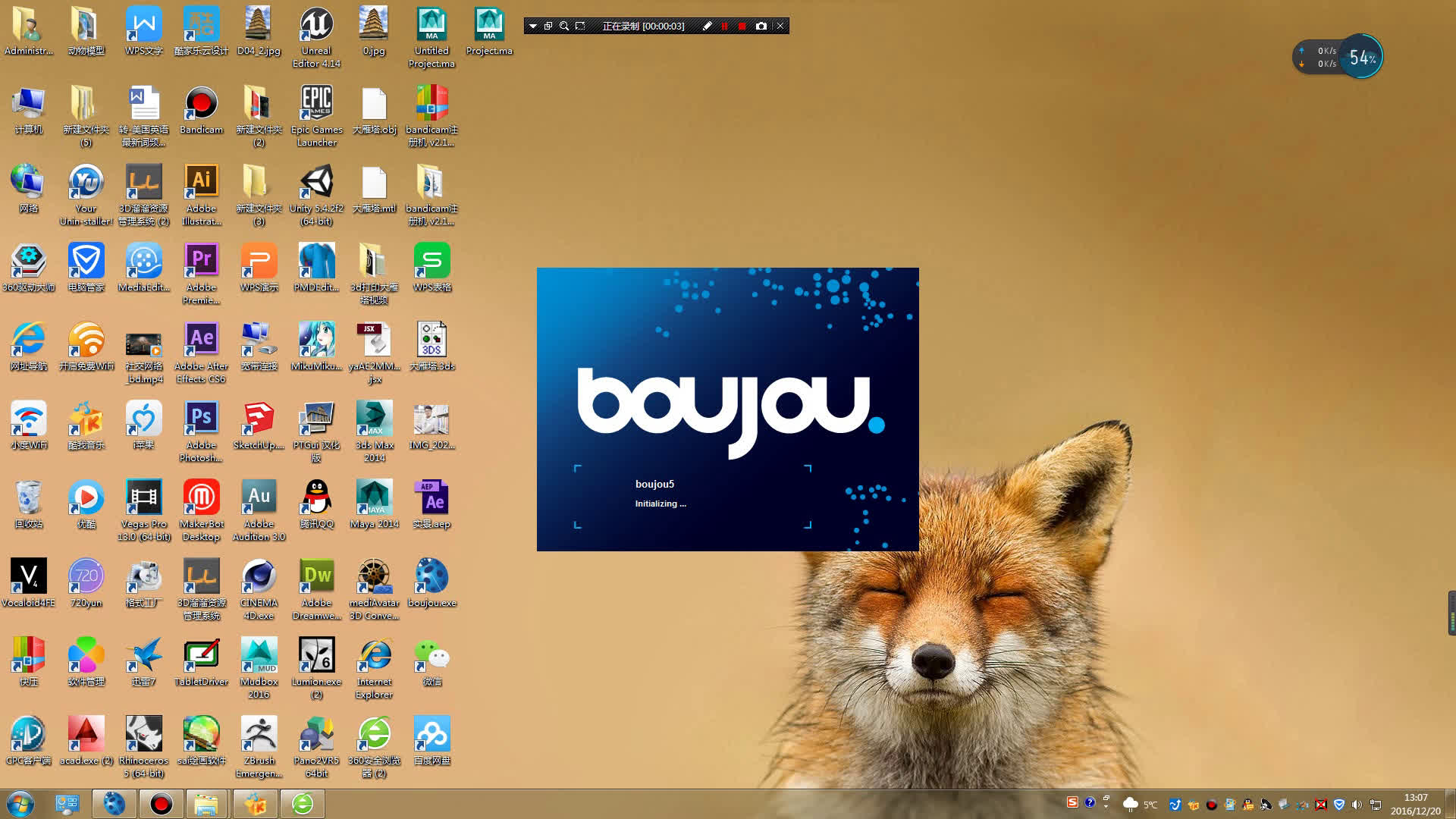Image resolution: width=1456 pixels, height=819 pixels.
Task: Select the Bandicam pencil drawing tool
Action: point(707,26)
